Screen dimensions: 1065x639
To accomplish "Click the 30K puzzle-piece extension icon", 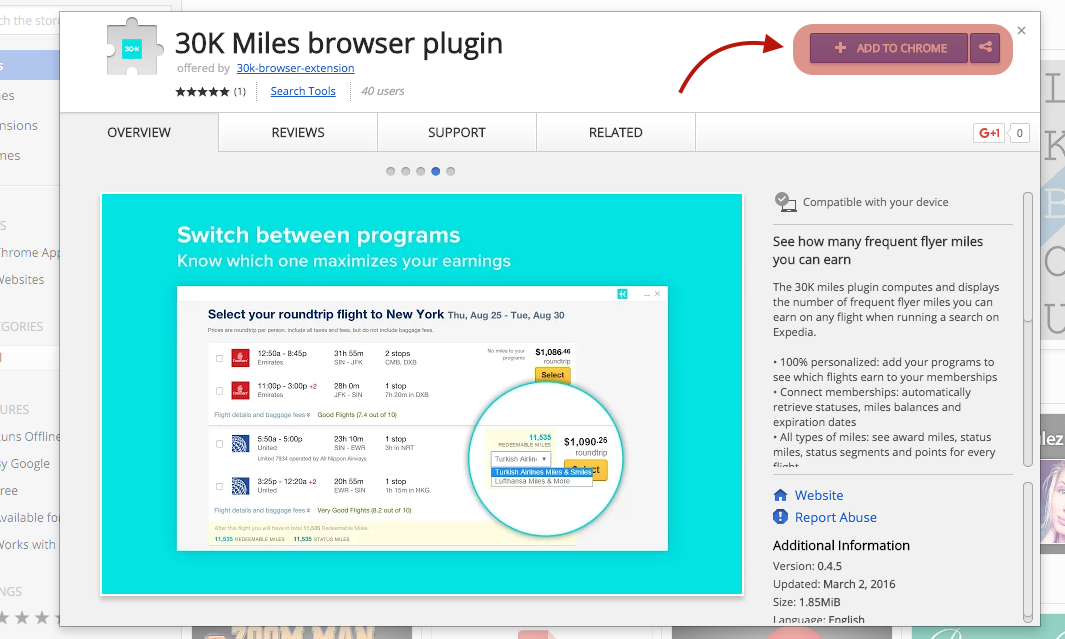I will pyautogui.click(x=134, y=46).
